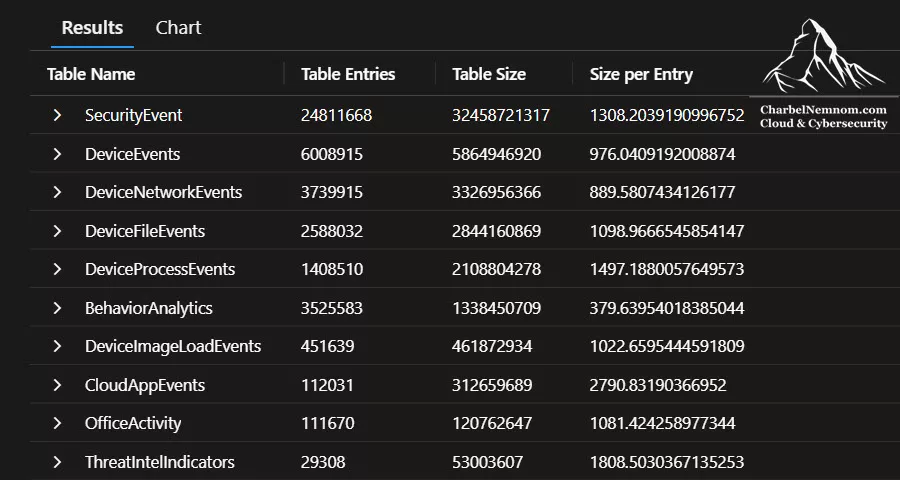This screenshot has width=900, height=480.
Task: Select the ThreatIntelIndicators name cell
Action: click(x=160, y=462)
